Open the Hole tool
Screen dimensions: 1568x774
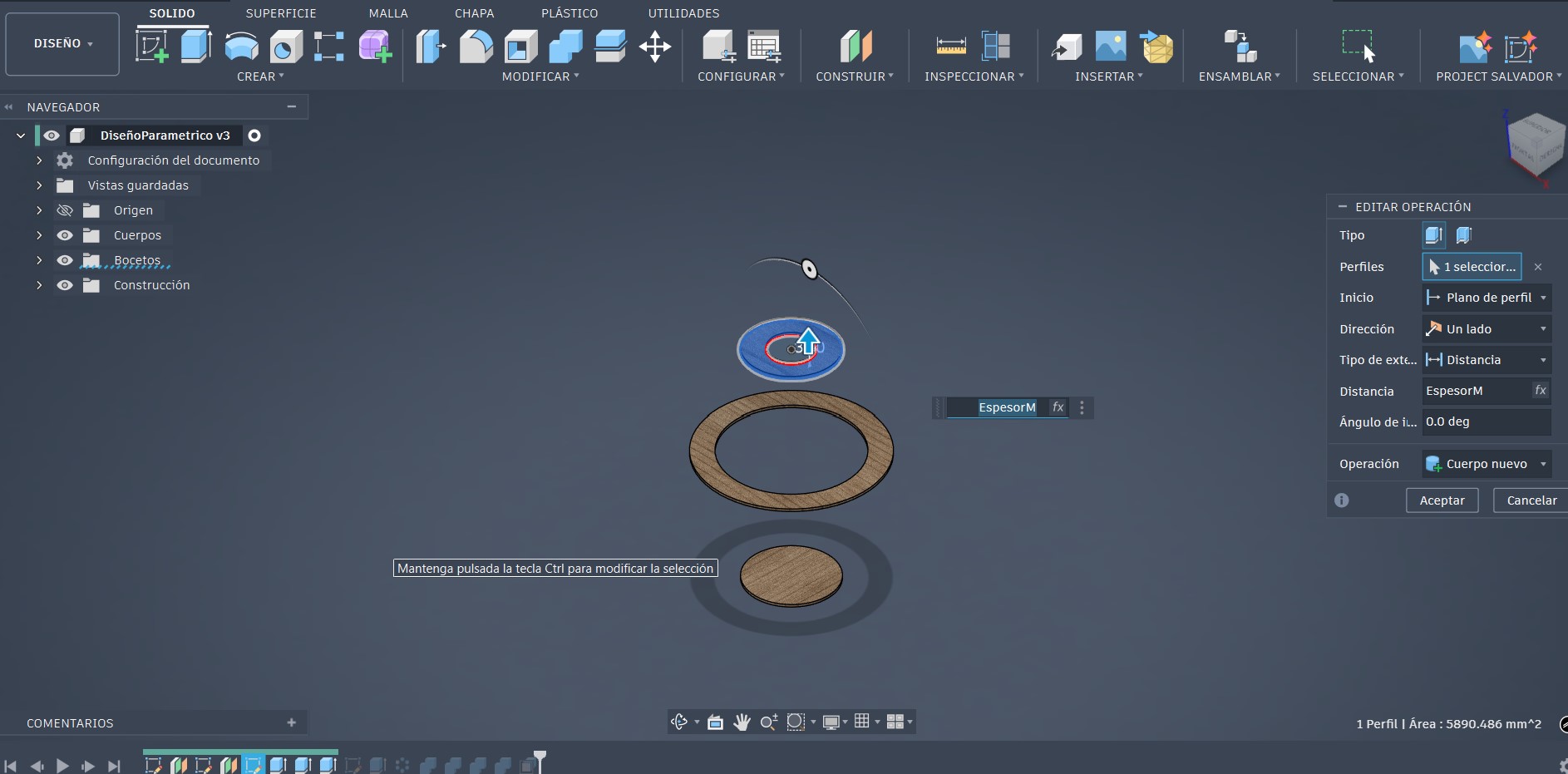pyautogui.click(x=286, y=46)
